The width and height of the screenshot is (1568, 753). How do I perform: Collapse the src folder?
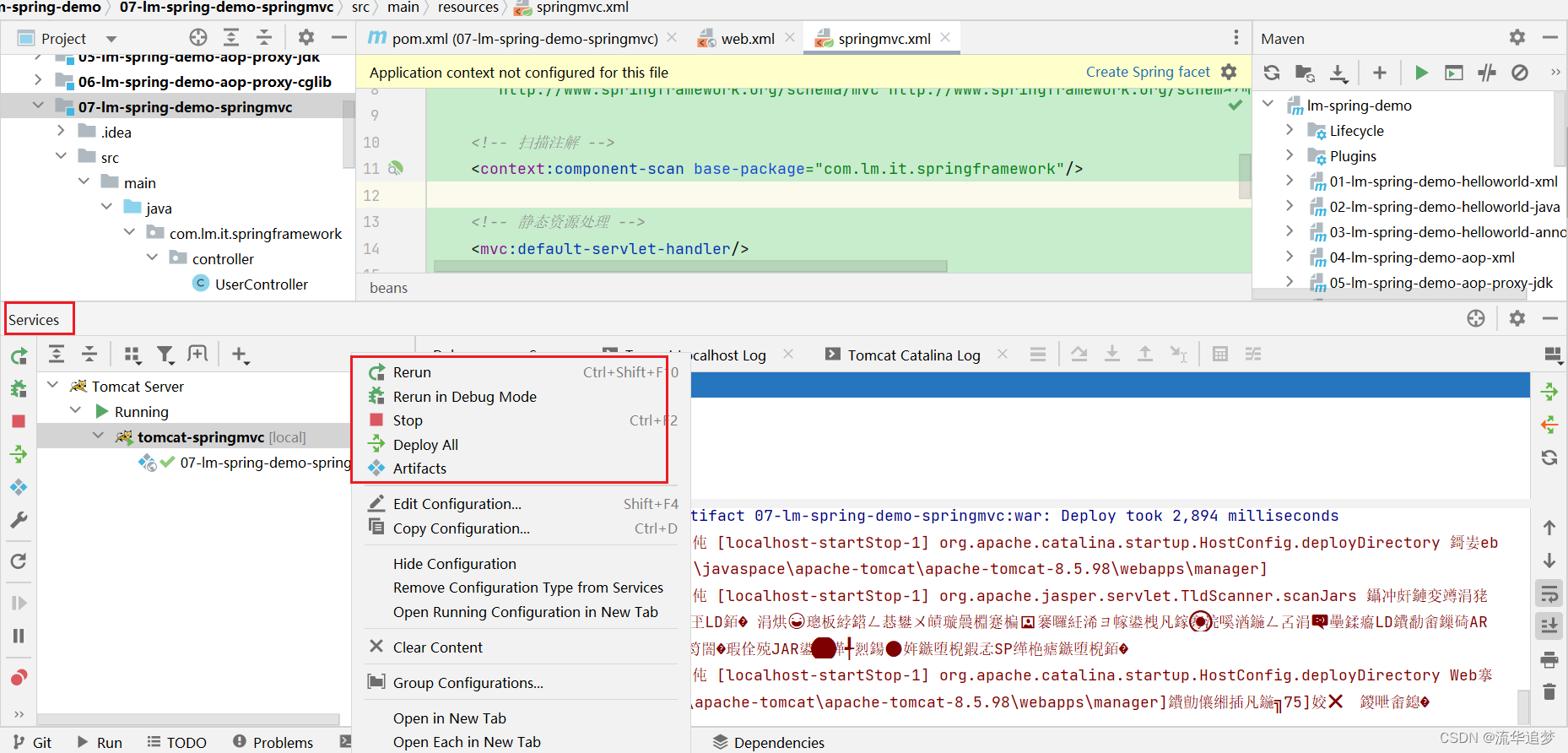pyautogui.click(x=61, y=156)
